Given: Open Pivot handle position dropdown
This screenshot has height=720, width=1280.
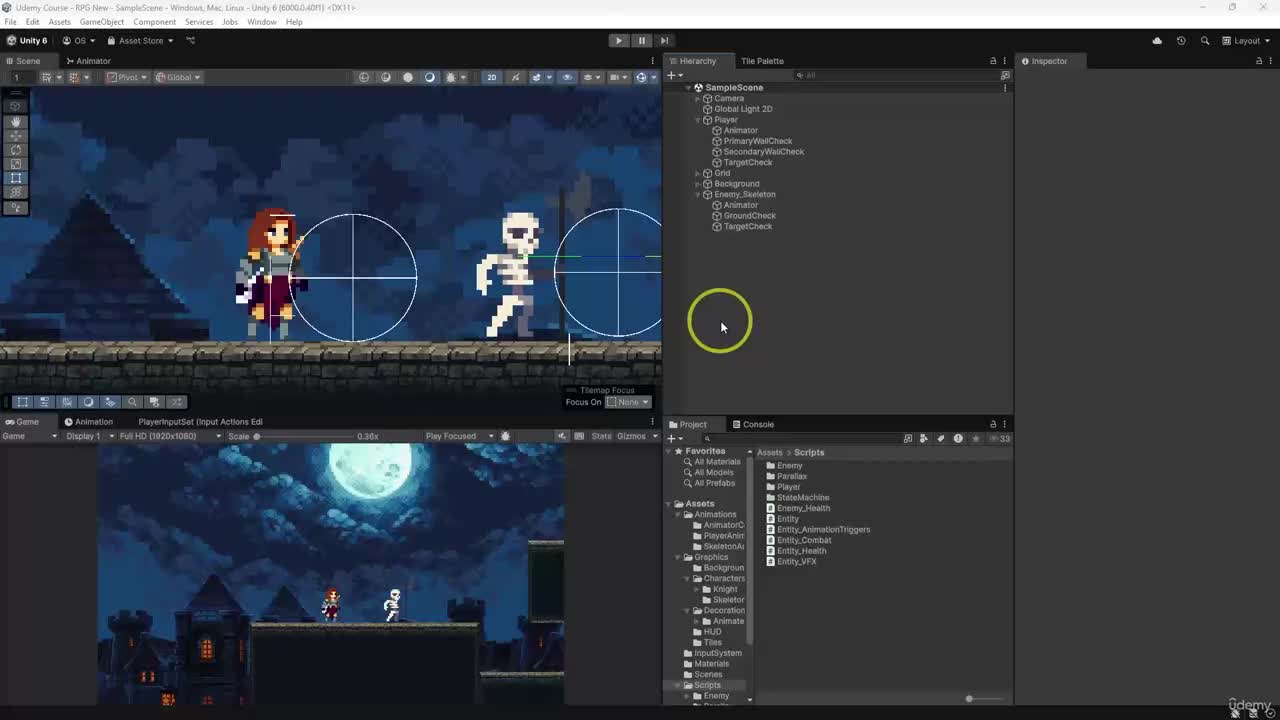Looking at the screenshot, I should (127, 77).
